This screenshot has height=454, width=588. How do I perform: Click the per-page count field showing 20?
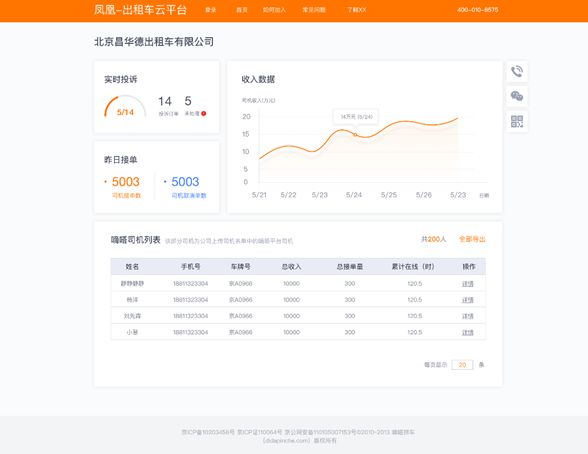[x=462, y=365]
